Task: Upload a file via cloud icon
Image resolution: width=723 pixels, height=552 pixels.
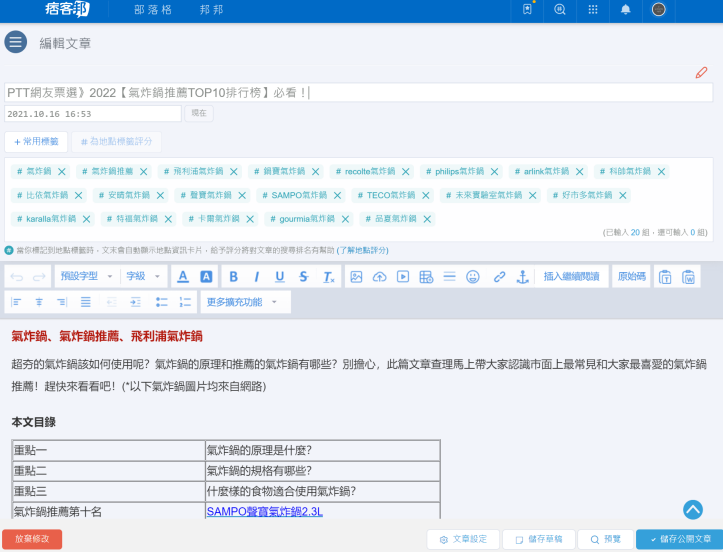Action: tap(379, 277)
